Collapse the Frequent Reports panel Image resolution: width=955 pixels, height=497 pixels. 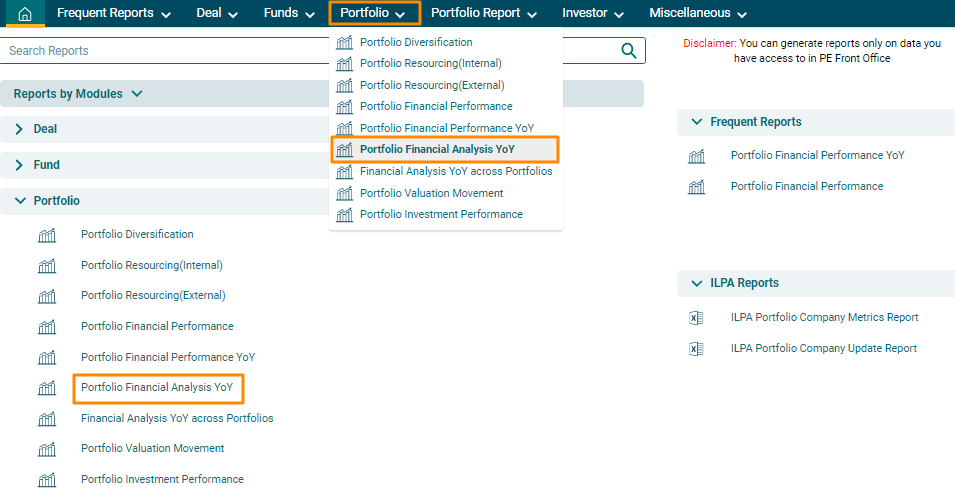click(x=696, y=122)
